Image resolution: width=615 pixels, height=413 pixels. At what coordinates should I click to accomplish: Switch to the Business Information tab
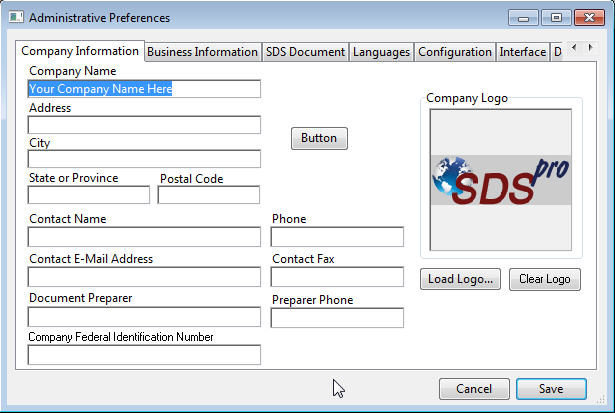pos(202,52)
